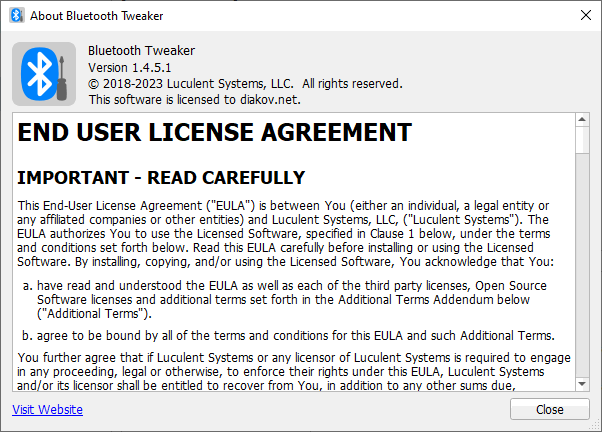Click the license text scrollbar thumb
This screenshot has width=602, height=432.
580,140
